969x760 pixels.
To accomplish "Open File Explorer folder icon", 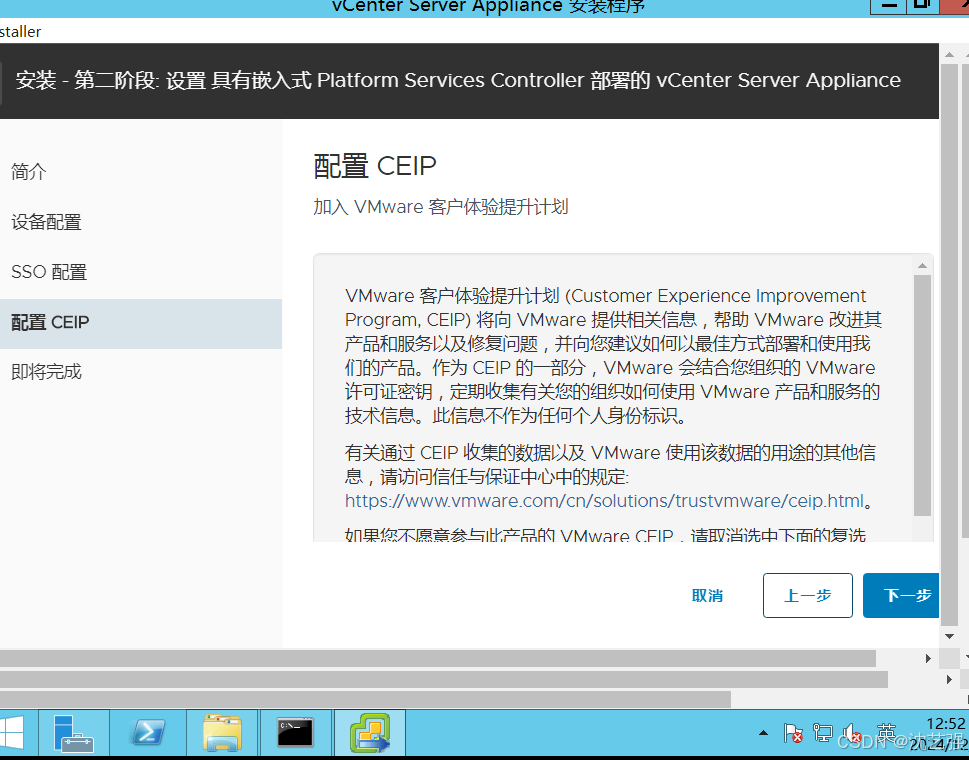I will [222, 733].
